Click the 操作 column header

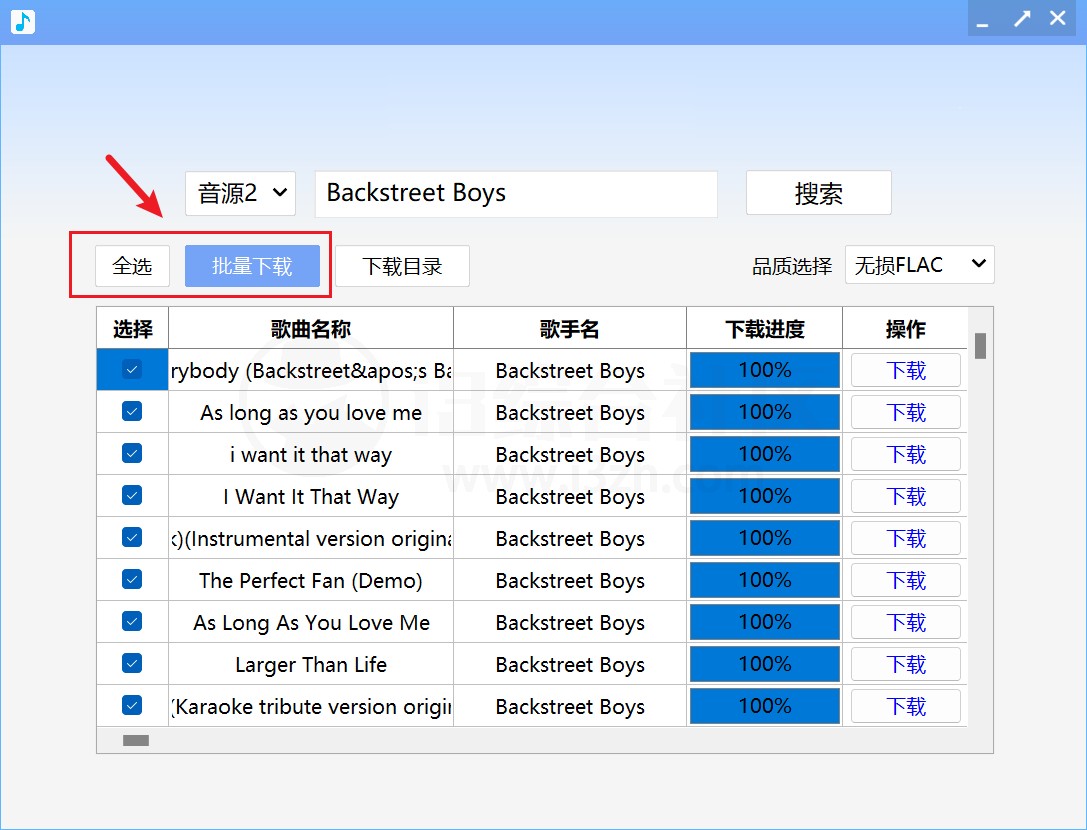coord(905,328)
